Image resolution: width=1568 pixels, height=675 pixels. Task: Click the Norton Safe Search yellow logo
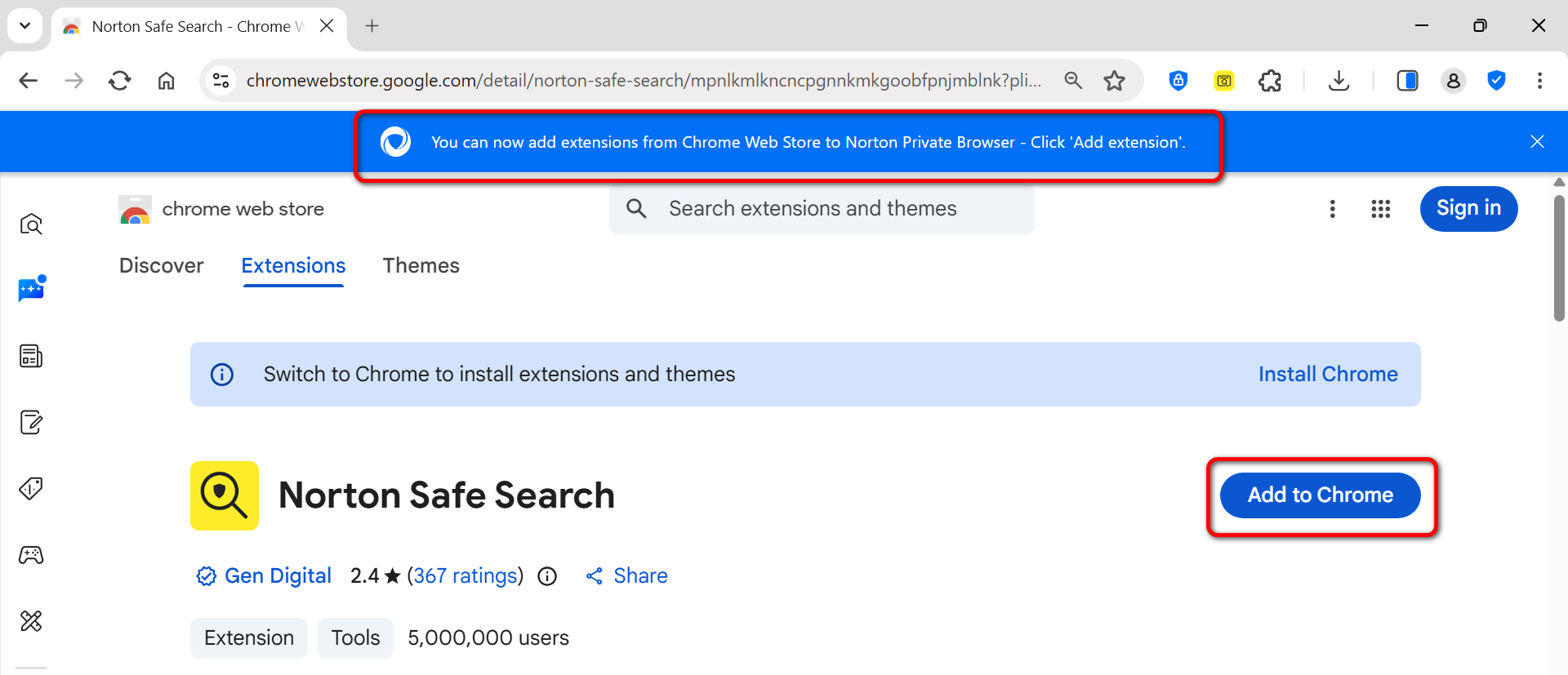tap(225, 495)
